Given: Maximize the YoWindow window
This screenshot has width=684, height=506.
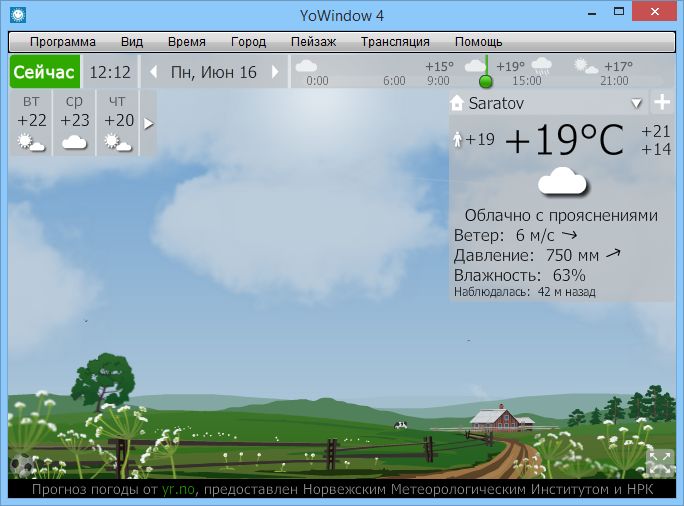Looking at the screenshot, I should tap(619, 12).
